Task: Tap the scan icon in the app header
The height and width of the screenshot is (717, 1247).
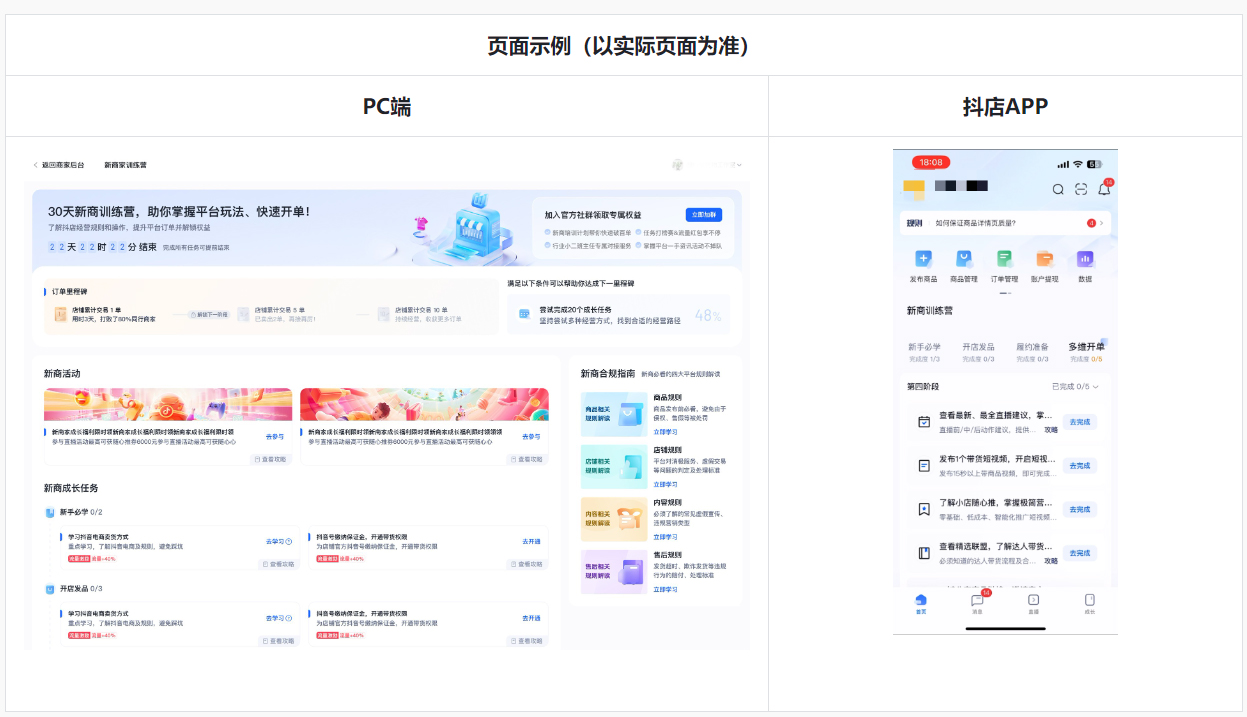Action: click(1081, 189)
